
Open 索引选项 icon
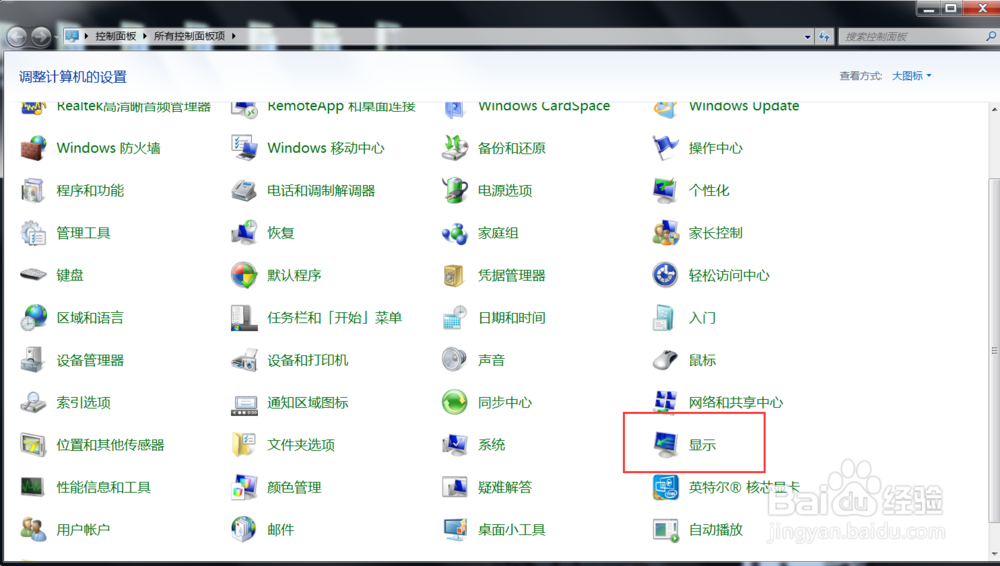[x=33, y=403]
